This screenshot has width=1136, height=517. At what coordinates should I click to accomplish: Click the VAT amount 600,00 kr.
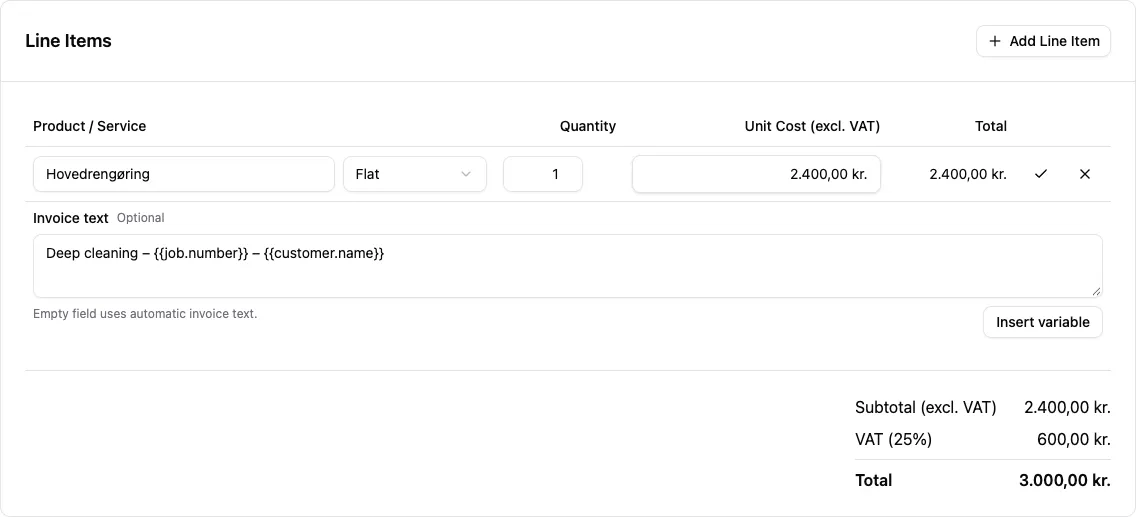coord(1074,440)
